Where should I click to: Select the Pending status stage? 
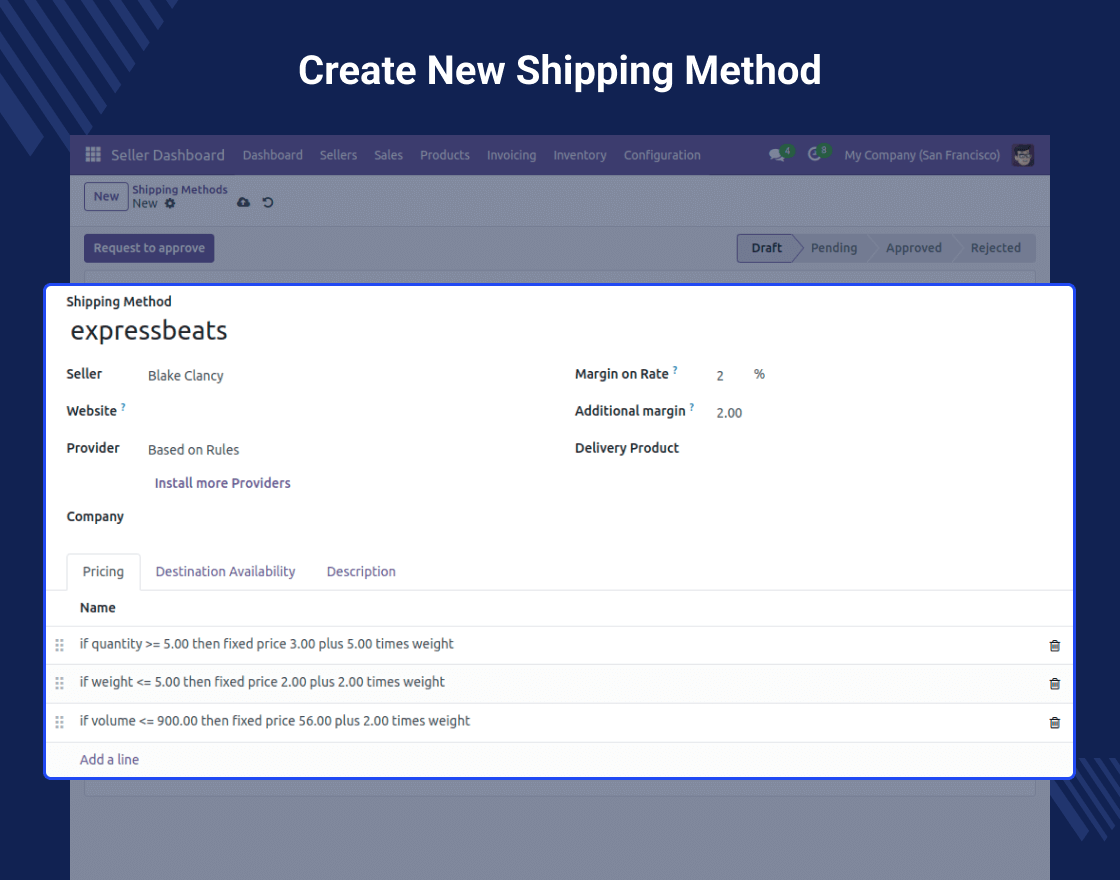tap(834, 248)
